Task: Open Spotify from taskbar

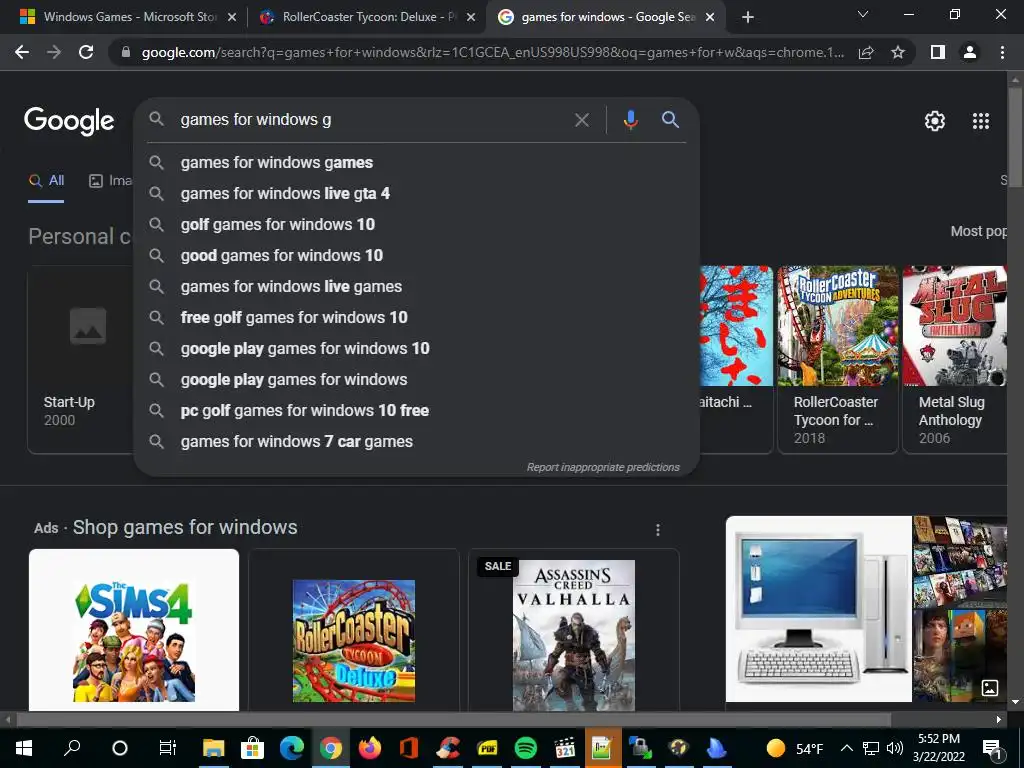Action: click(526, 748)
